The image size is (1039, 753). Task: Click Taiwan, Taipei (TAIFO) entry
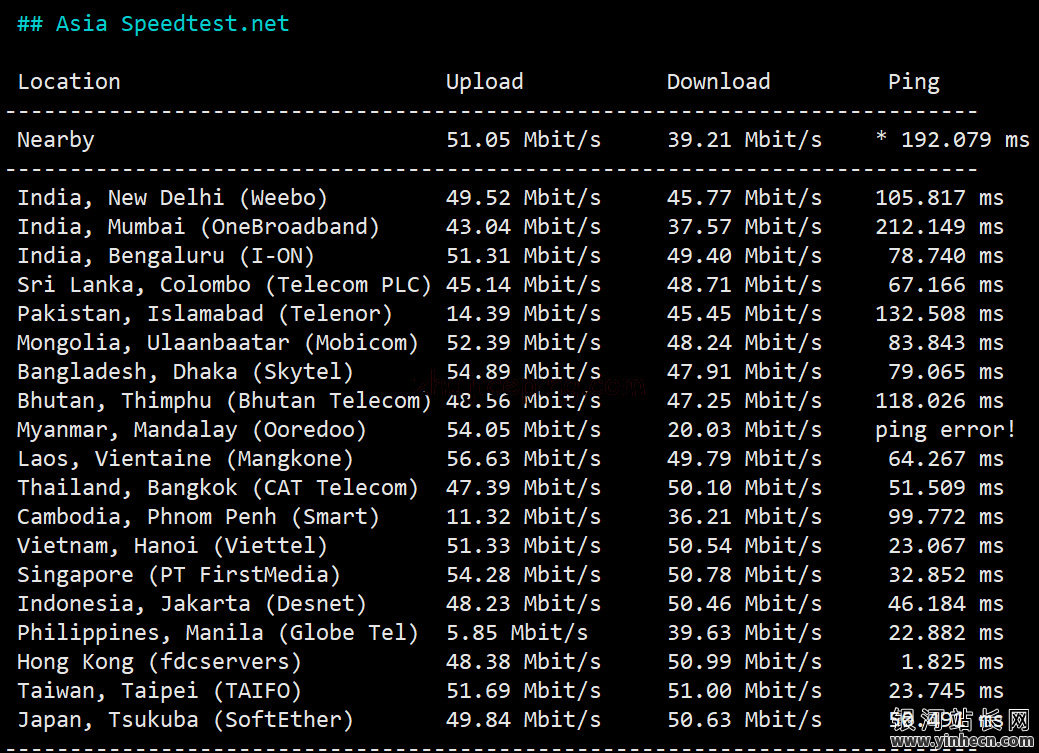coord(159,691)
